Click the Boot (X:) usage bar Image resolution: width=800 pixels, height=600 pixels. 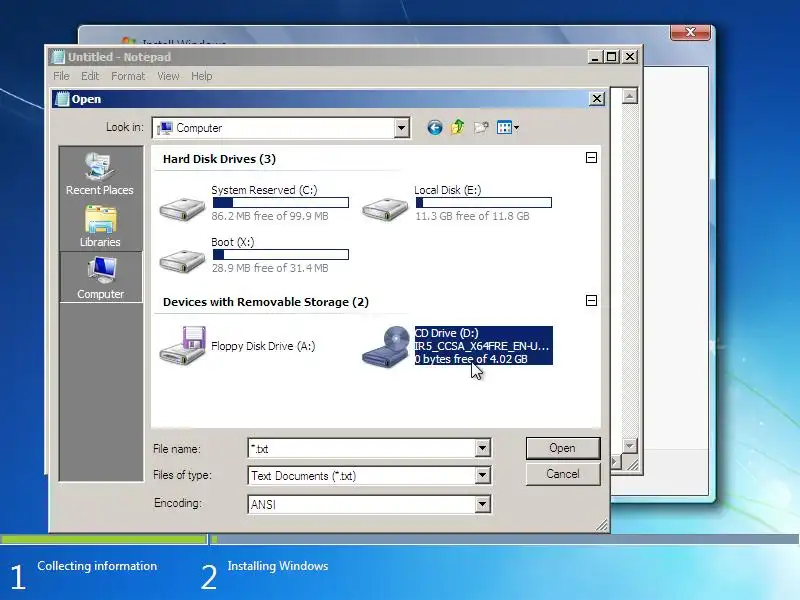click(x=281, y=254)
